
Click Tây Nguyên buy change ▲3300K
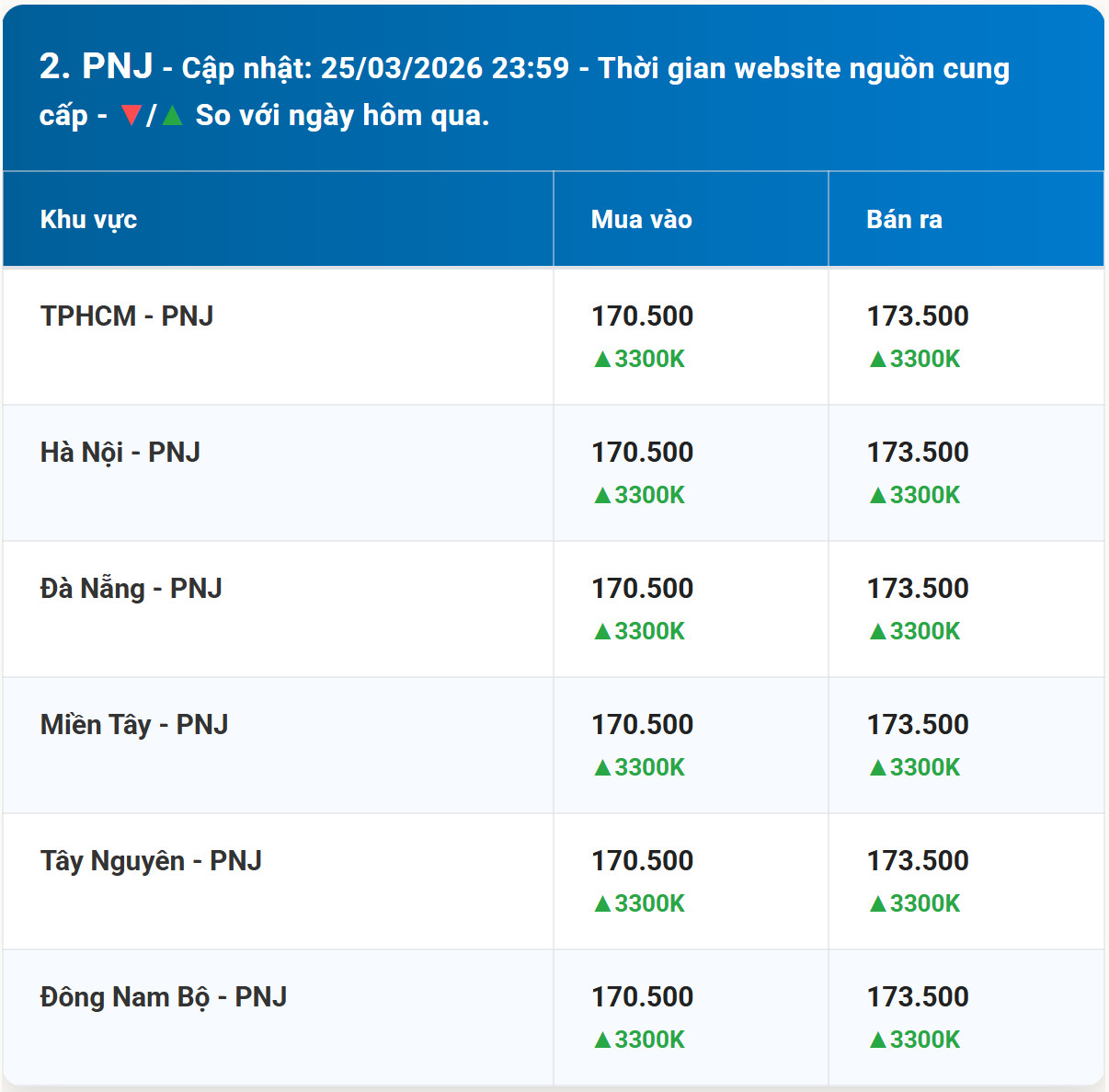pyautogui.click(x=639, y=903)
